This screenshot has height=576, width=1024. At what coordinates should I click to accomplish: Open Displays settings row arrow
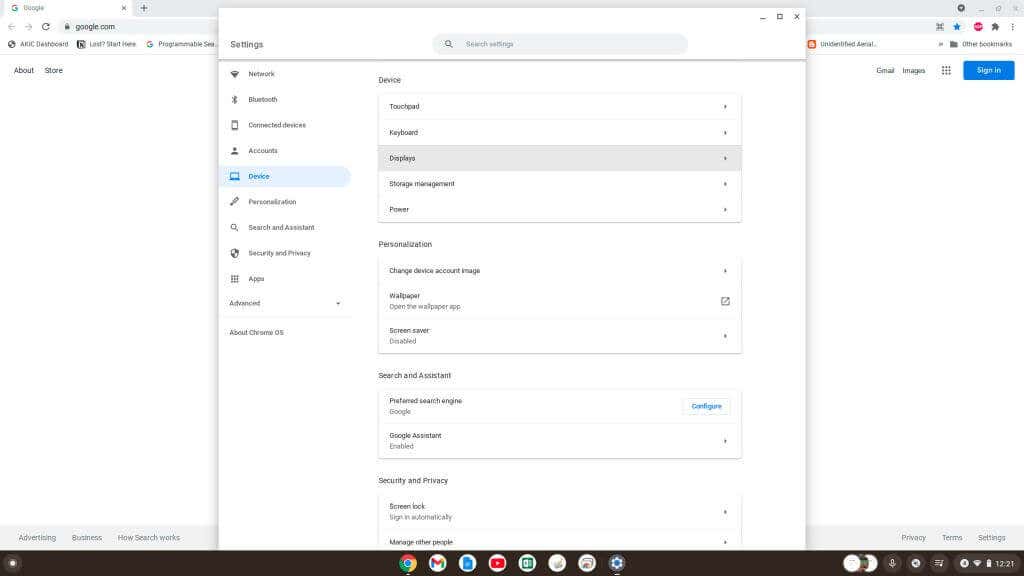(725, 158)
